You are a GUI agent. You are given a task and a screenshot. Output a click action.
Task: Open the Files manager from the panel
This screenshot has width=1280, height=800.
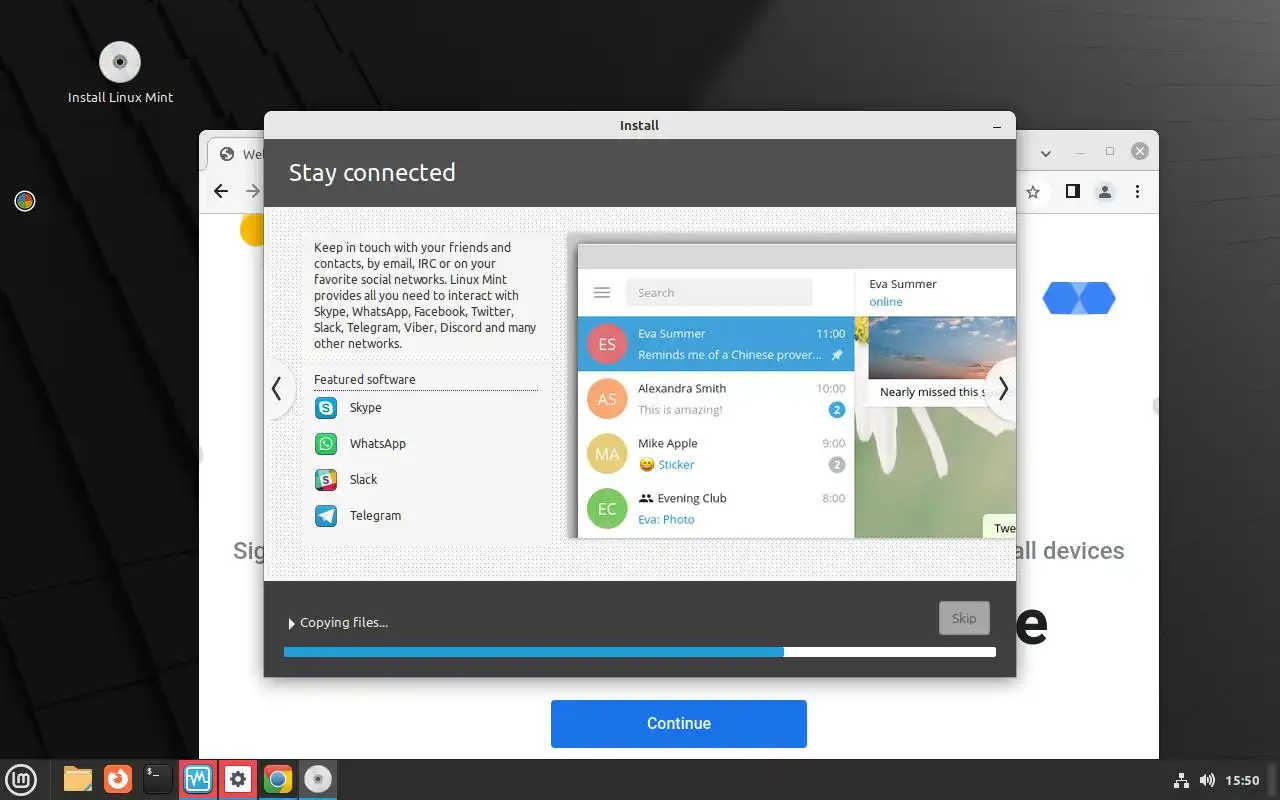(x=78, y=779)
